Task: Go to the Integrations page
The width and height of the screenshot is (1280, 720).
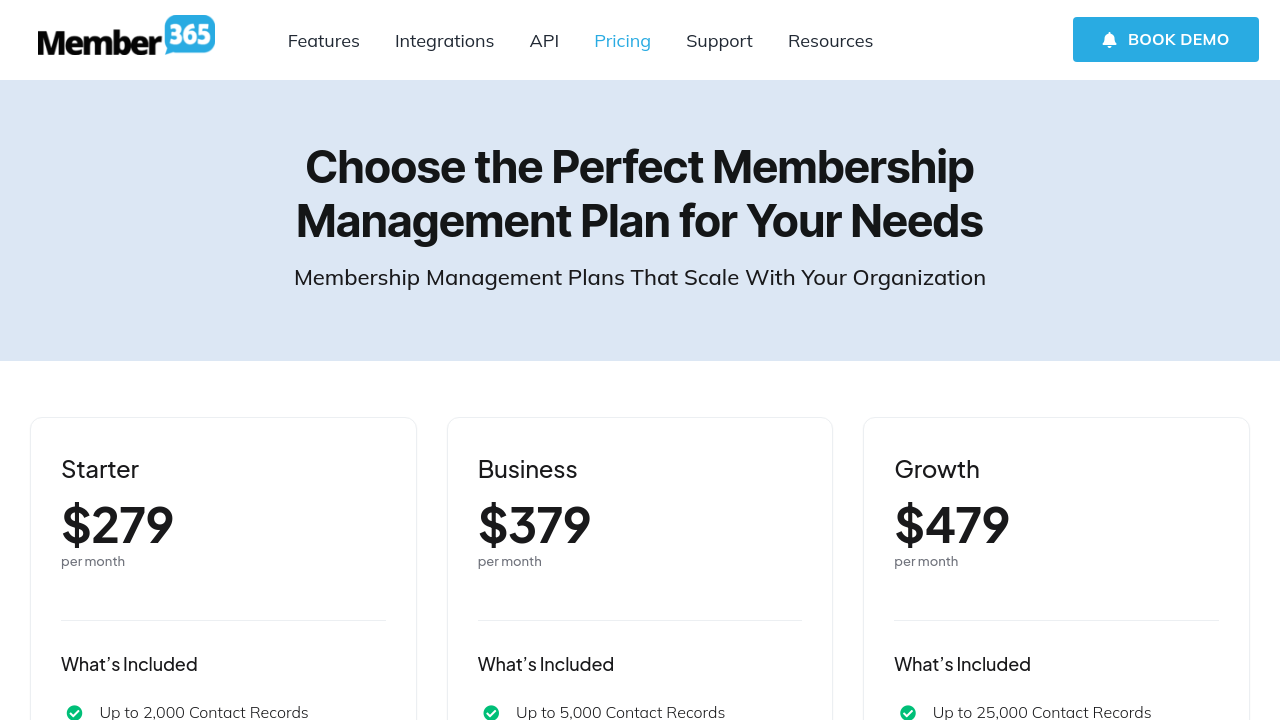Action: (444, 41)
